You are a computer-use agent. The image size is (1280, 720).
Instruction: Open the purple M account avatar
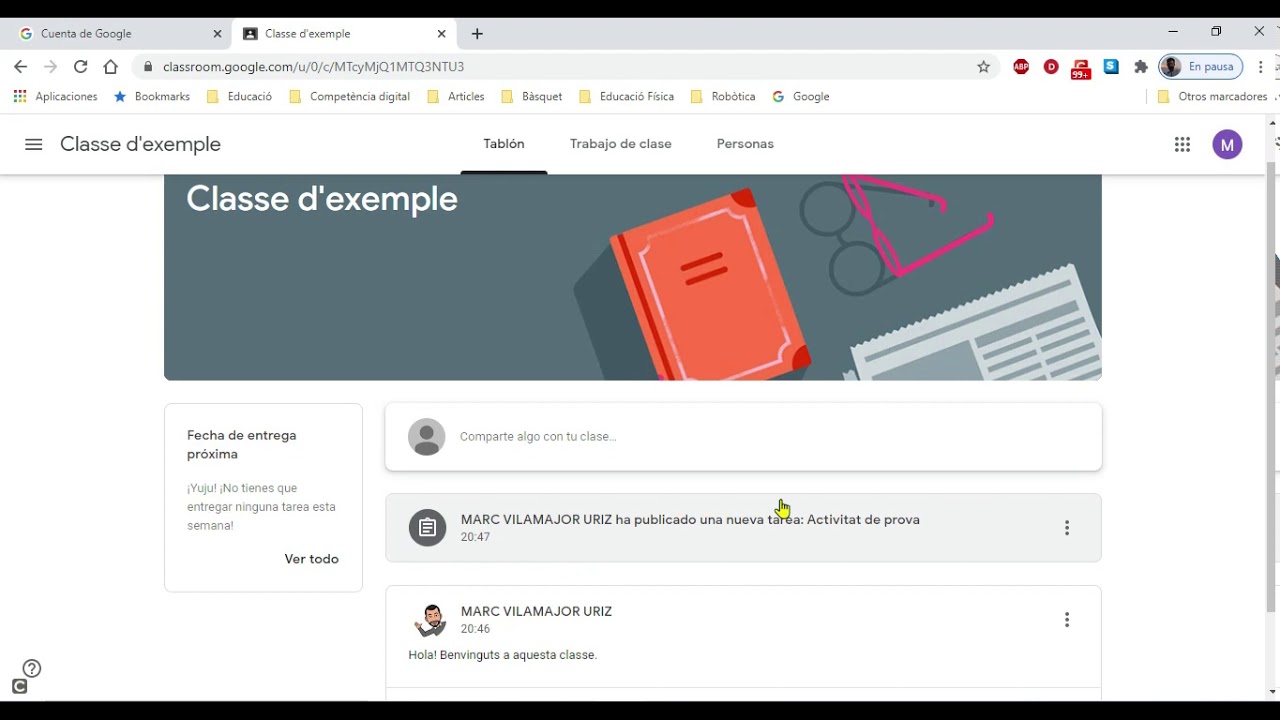coord(1227,144)
